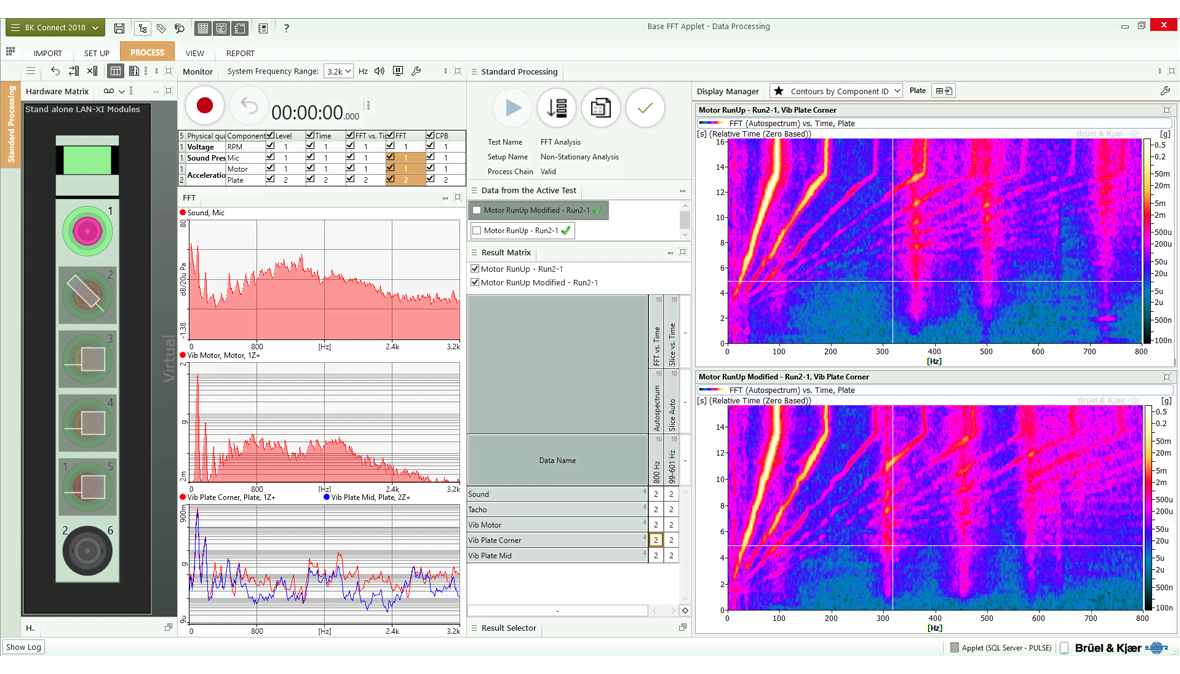Click the Save icon in title toolbar
The width and height of the screenshot is (1180, 674).
pos(119,28)
